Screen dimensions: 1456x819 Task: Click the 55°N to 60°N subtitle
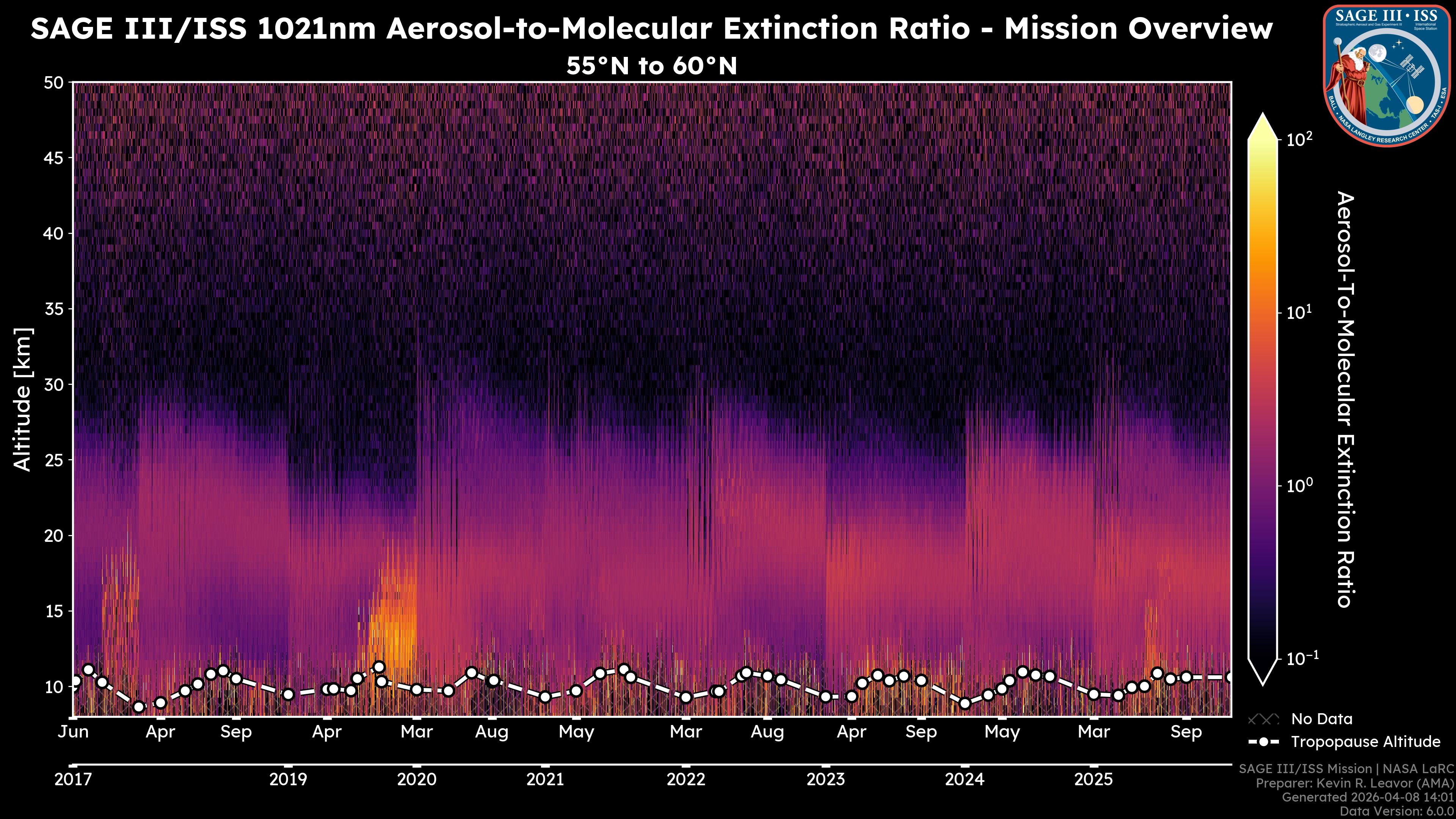point(651,66)
